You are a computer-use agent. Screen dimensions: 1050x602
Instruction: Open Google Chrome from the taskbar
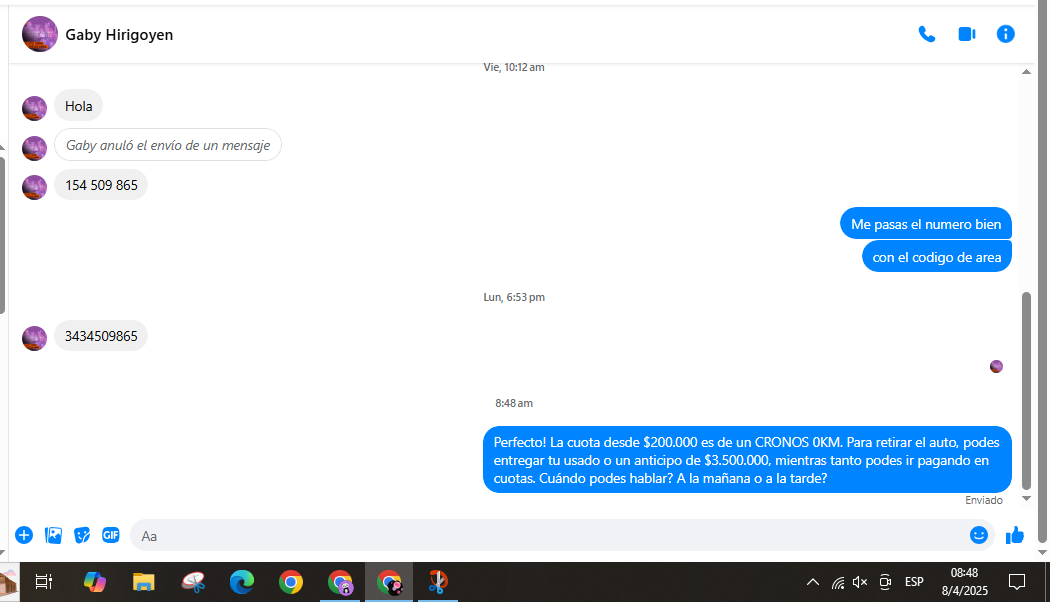click(291, 582)
